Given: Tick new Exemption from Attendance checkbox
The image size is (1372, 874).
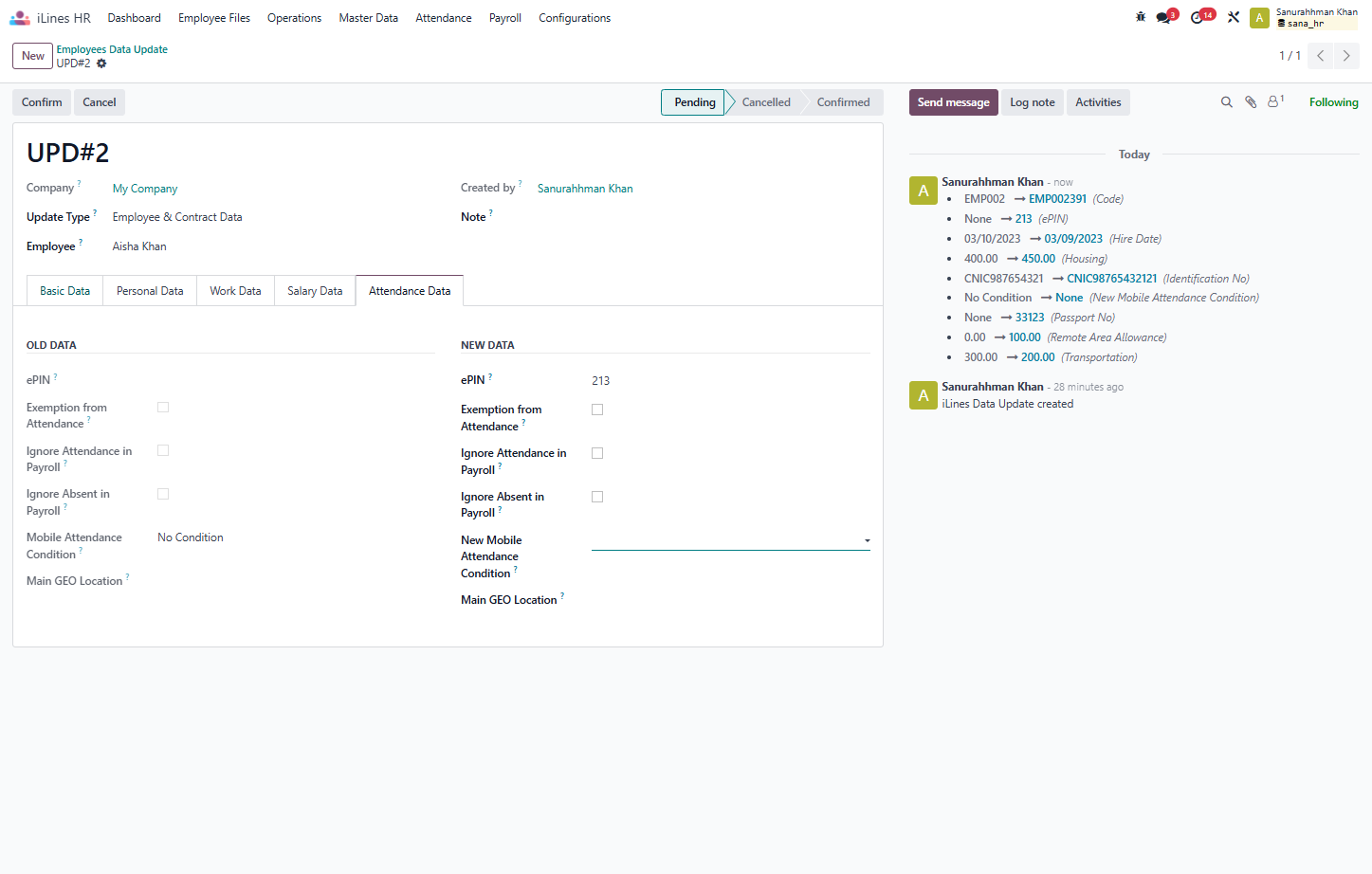Looking at the screenshot, I should (597, 410).
